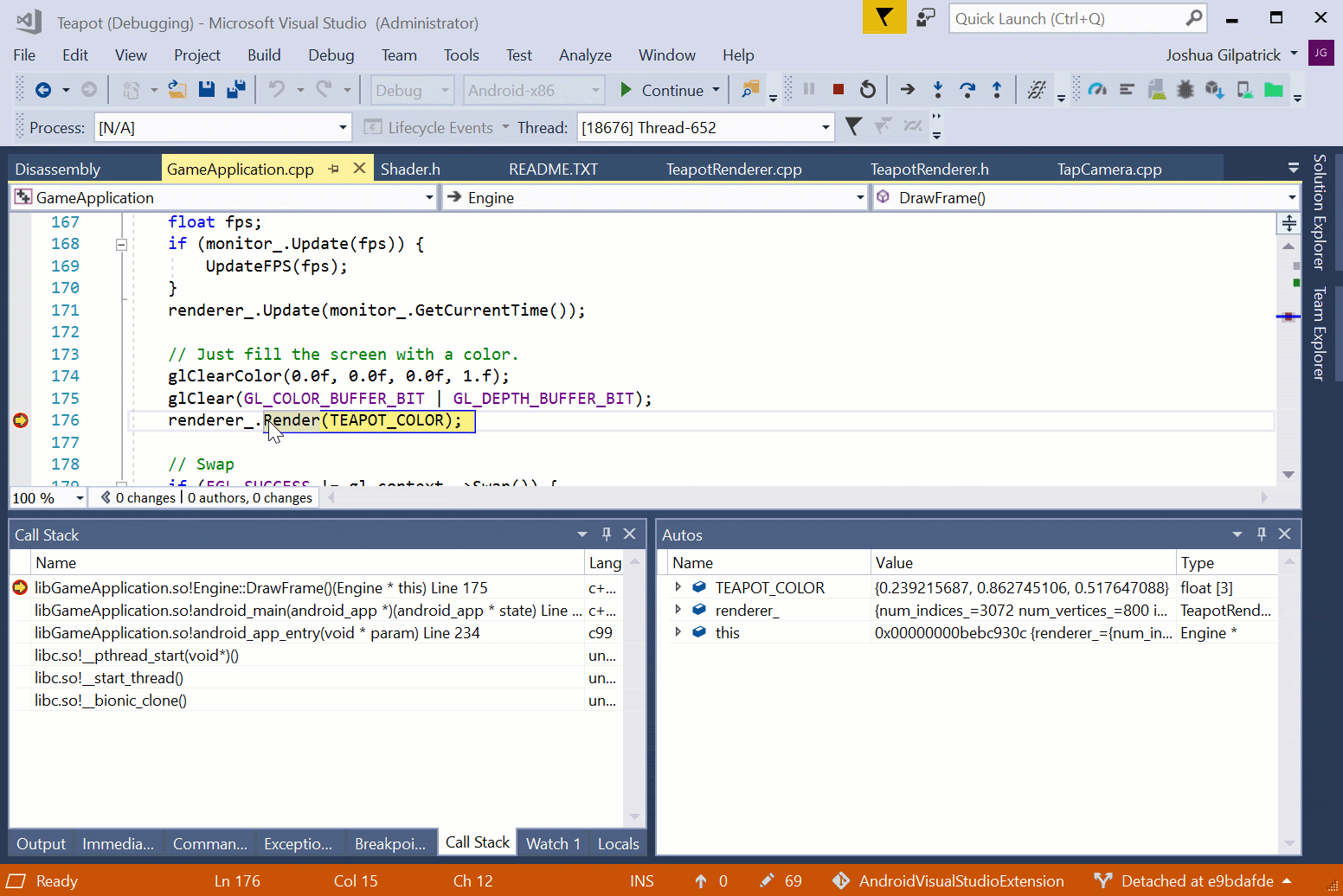The width and height of the screenshot is (1343, 896).
Task: Switch to the TeapotRenderer.cpp tab
Action: pyautogui.click(x=734, y=170)
